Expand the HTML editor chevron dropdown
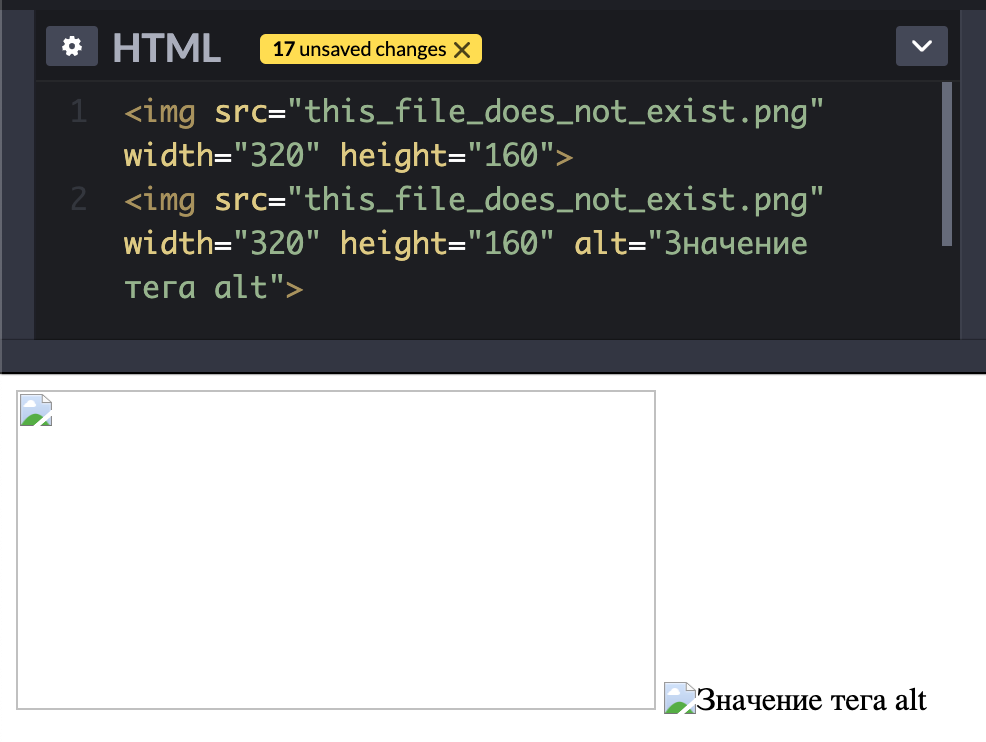This screenshot has width=986, height=742. 921,47
